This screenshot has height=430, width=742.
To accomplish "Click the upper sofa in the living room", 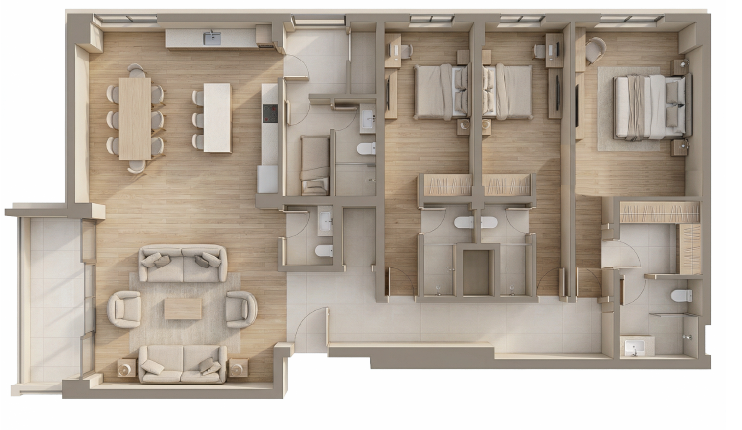I will pos(182,263).
